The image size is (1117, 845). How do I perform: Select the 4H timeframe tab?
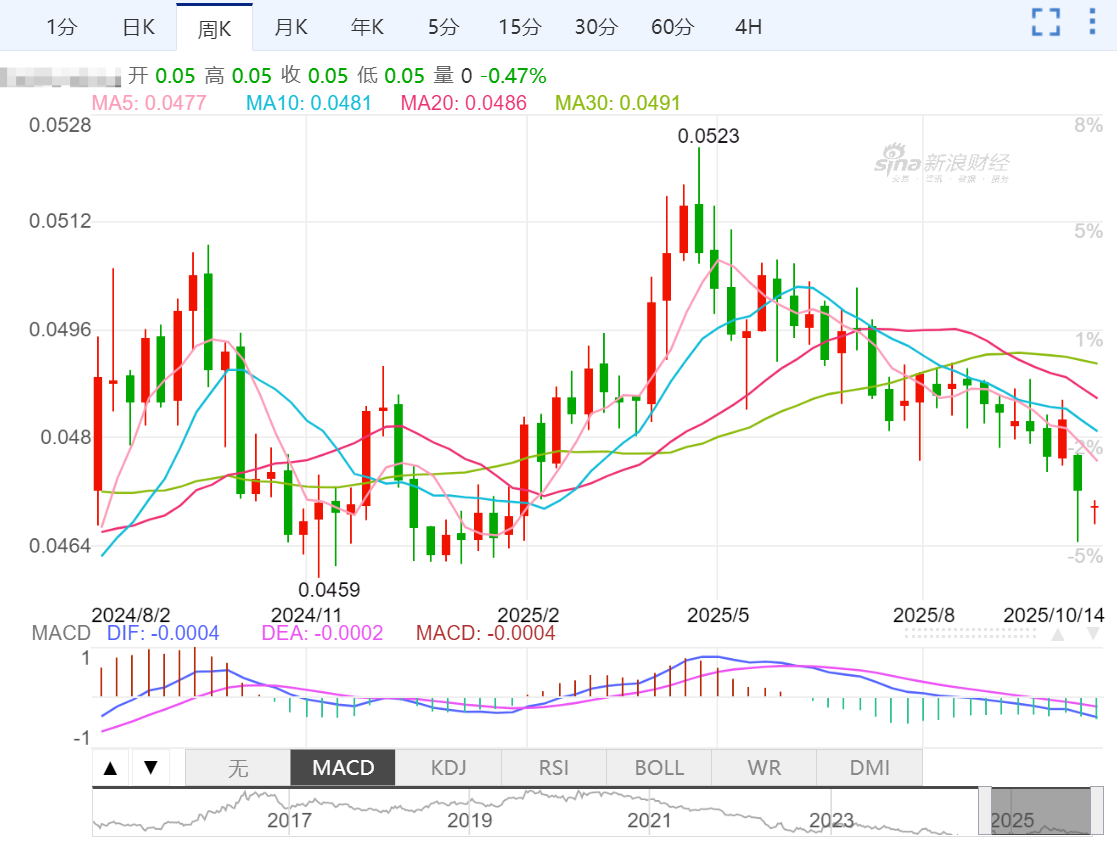tap(748, 27)
